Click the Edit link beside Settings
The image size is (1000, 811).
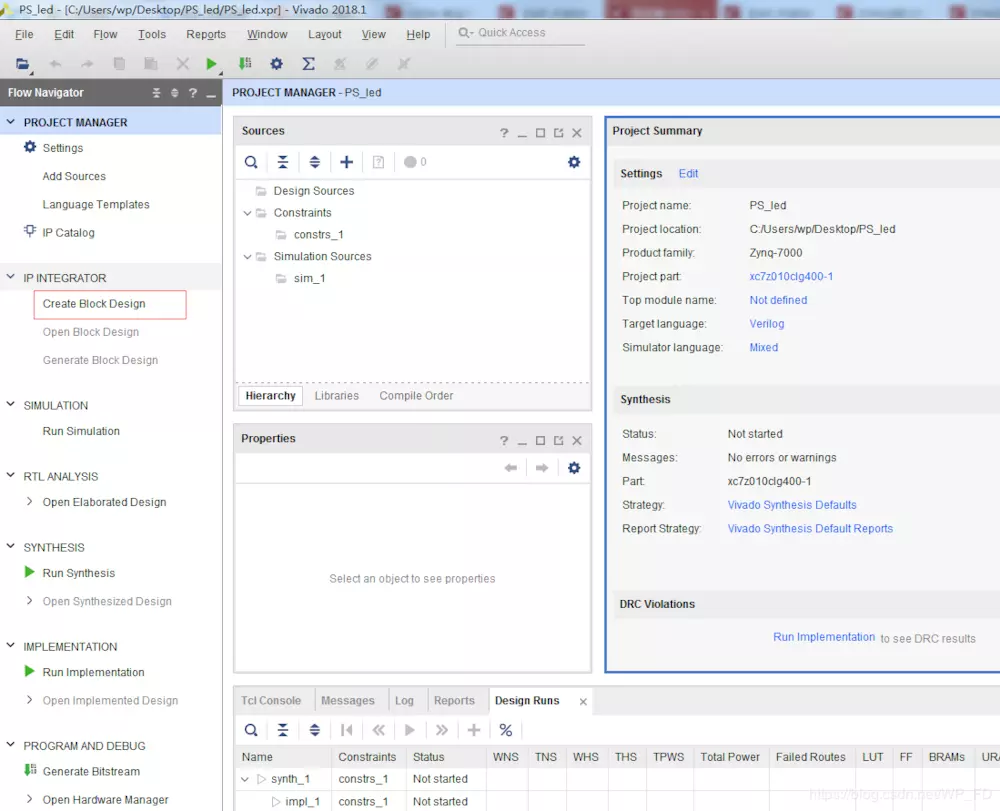pos(688,173)
